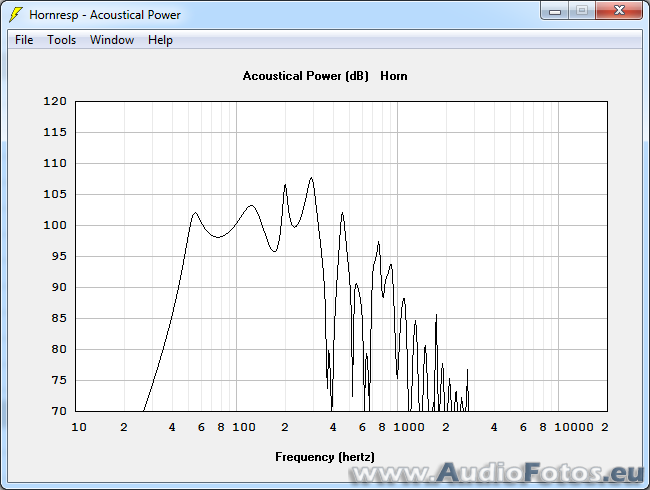
Task: Select the 'Frequency (hertz)' axis label
Action: (325, 457)
